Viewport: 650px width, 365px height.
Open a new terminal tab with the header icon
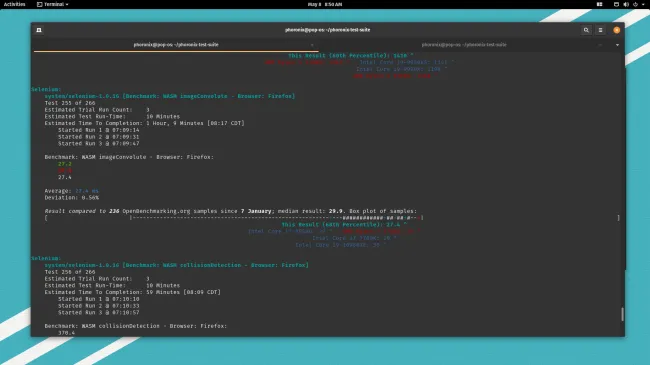pos(39,30)
